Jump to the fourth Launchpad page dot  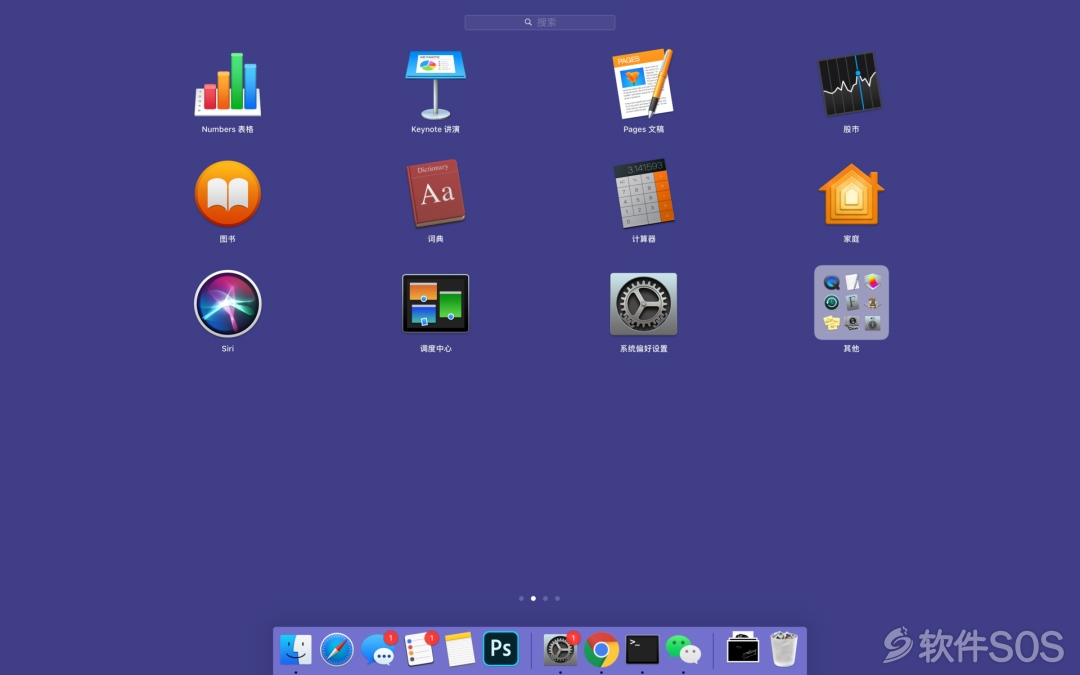pyautogui.click(x=557, y=599)
